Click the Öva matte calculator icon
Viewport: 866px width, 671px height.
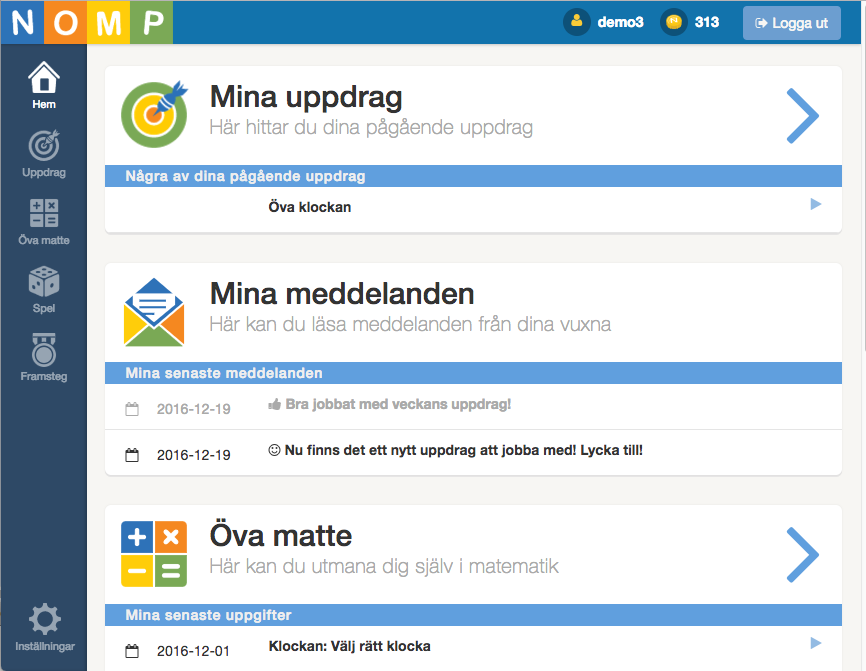154,554
